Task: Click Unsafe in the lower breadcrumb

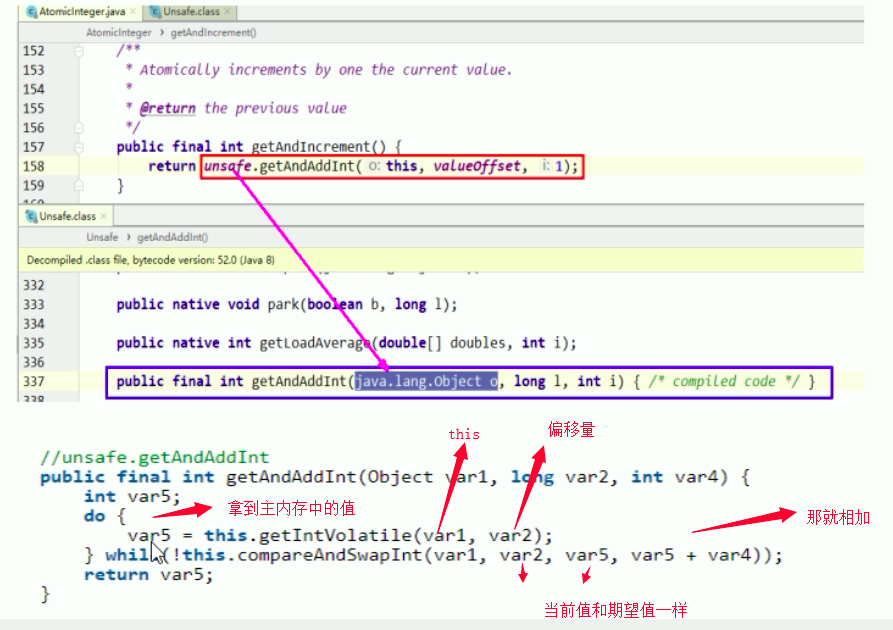Action: (x=102, y=237)
